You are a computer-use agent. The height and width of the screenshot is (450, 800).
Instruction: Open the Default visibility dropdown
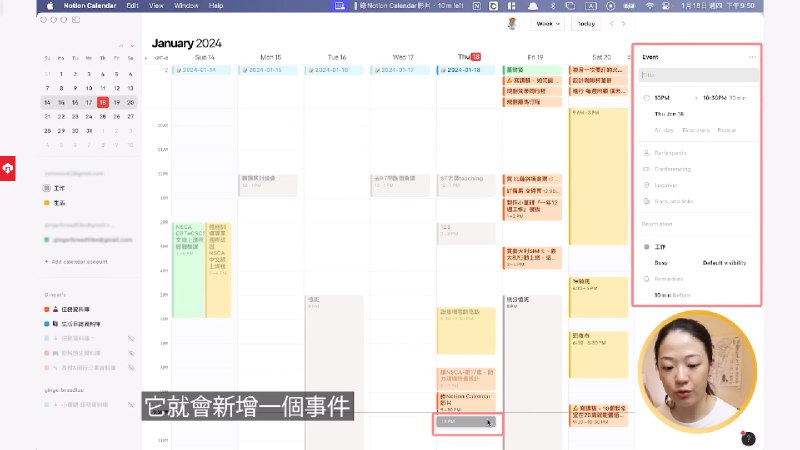pyautogui.click(x=724, y=263)
